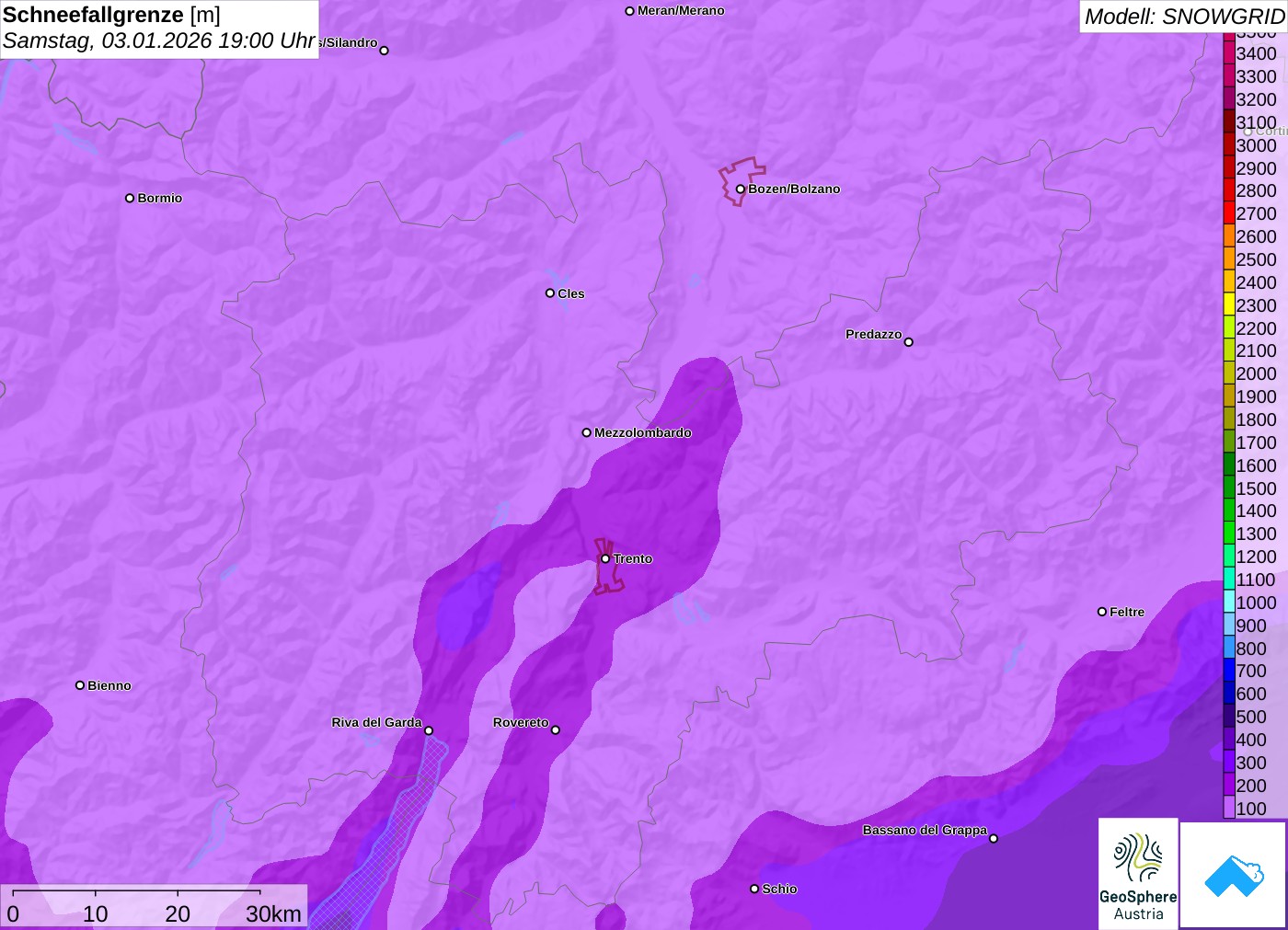Click the legend value '2000'
Image resolution: width=1288 pixels, height=930 pixels.
1257,373
